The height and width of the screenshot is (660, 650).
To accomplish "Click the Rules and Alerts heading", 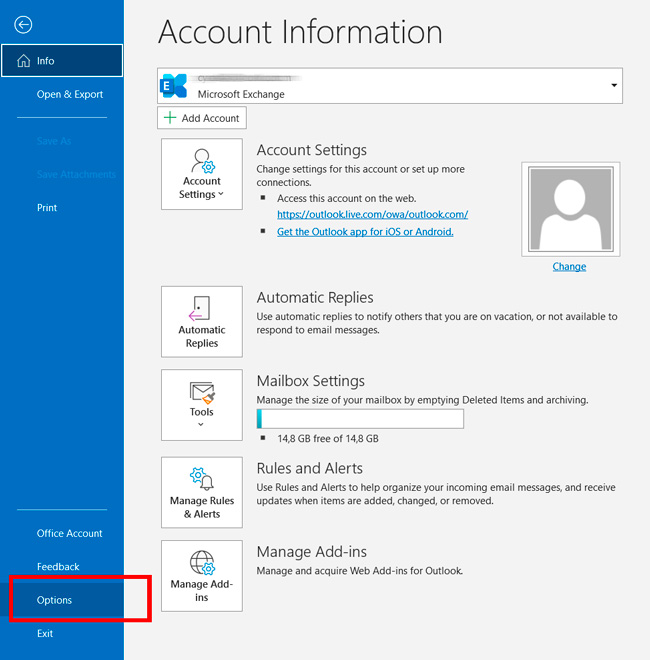I will click(309, 468).
